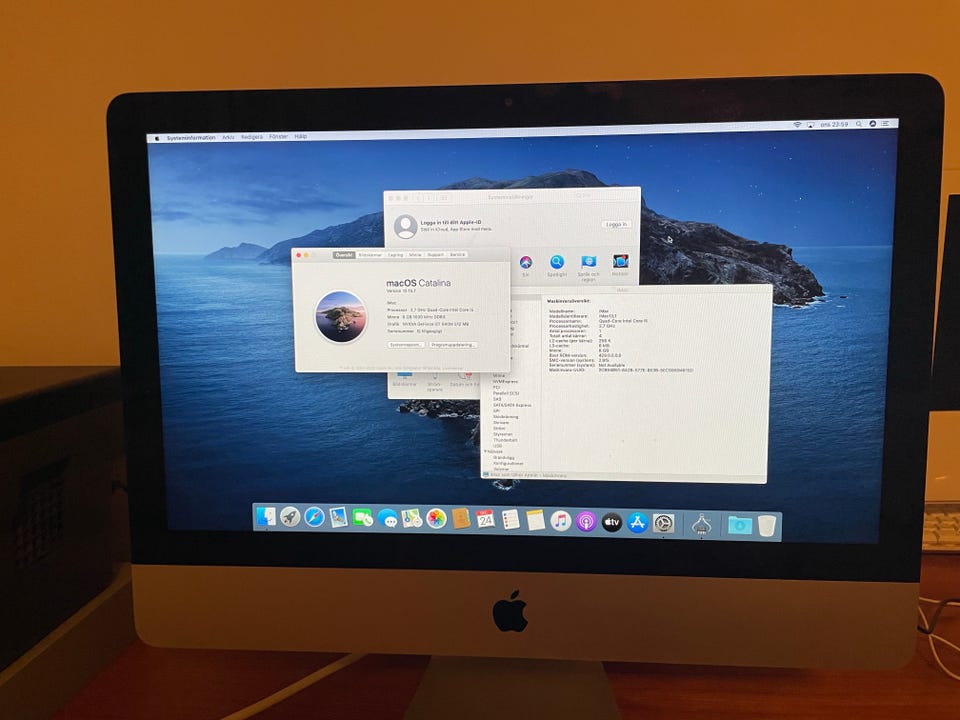This screenshot has height=720, width=960.
Task: Open the Arkiv menu
Action: 228,137
